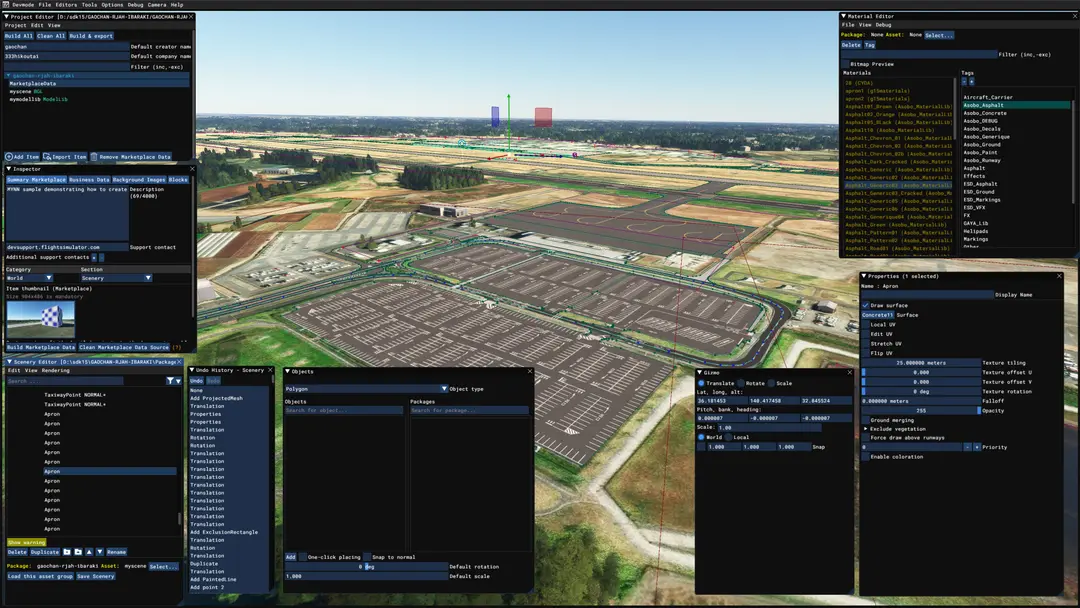
Task: Enable the Stretch UV checkbox
Action: coord(865,344)
